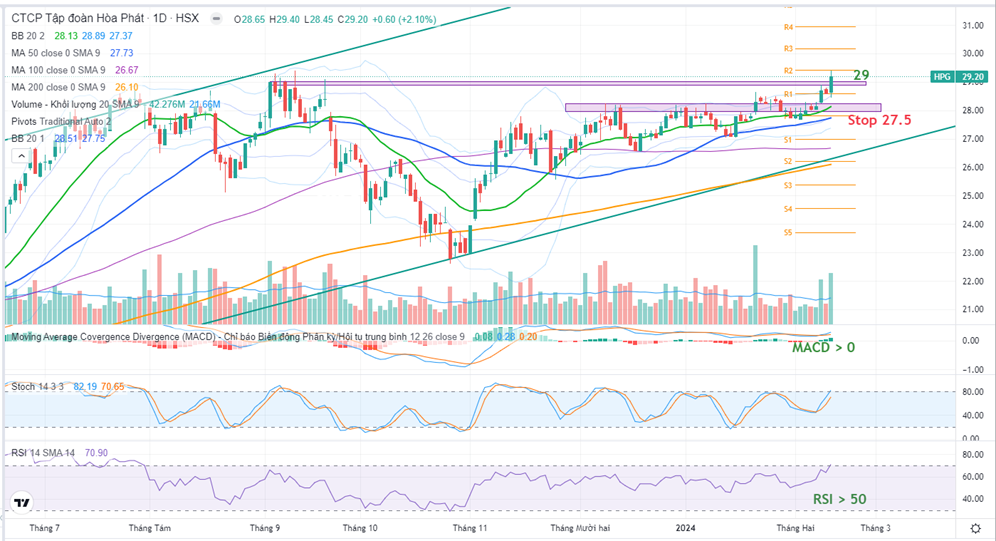Select the RSI 14 SMA 14 legend
This screenshot has height=541, width=996.
point(43,453)
